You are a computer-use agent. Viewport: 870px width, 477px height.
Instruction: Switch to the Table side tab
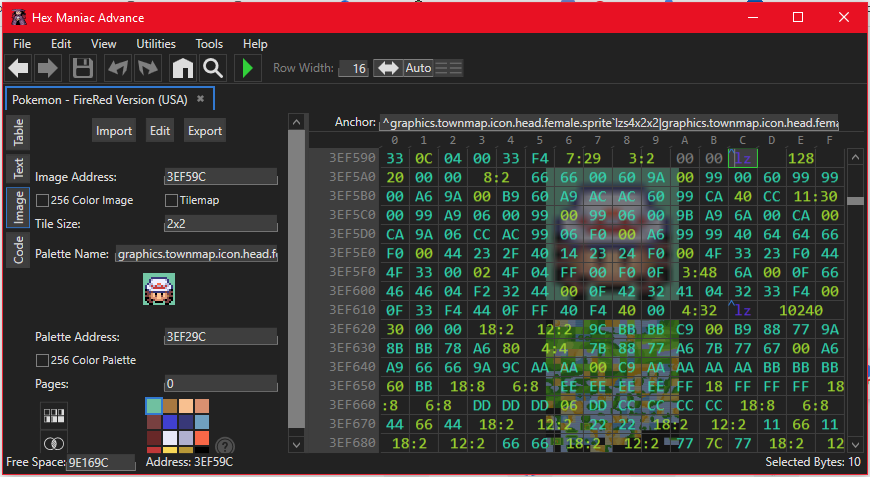pos(19,132)
